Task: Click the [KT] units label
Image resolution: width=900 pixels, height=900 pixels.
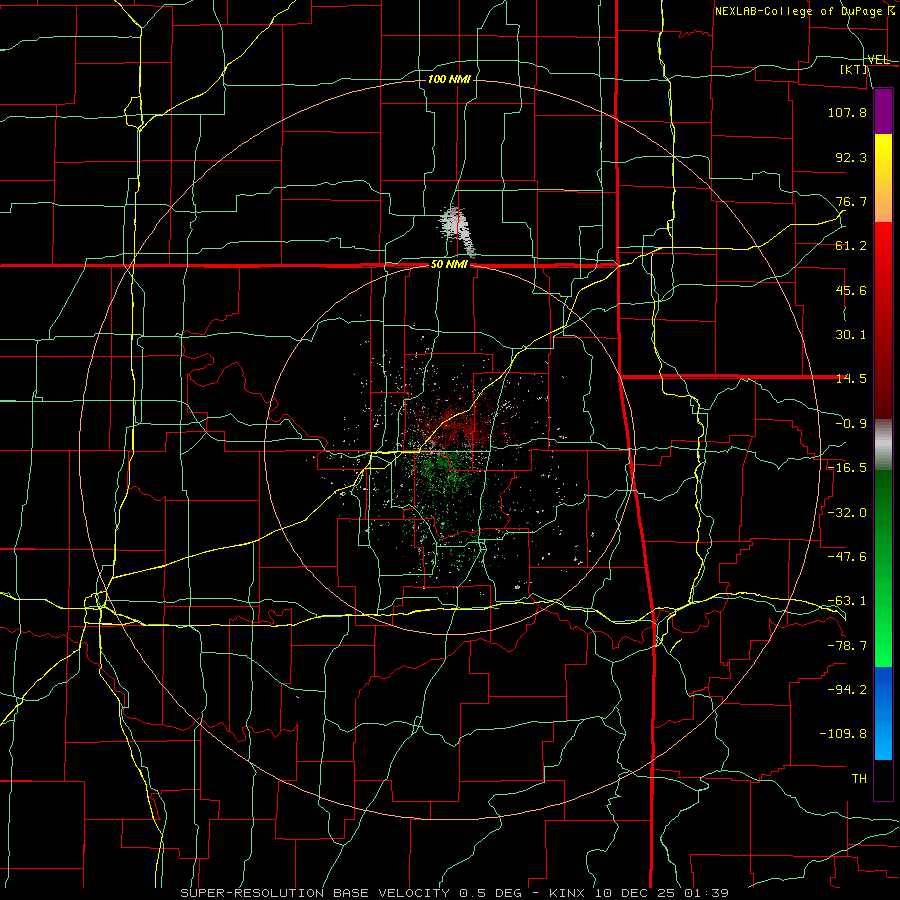Action: [x=854, y=69]
